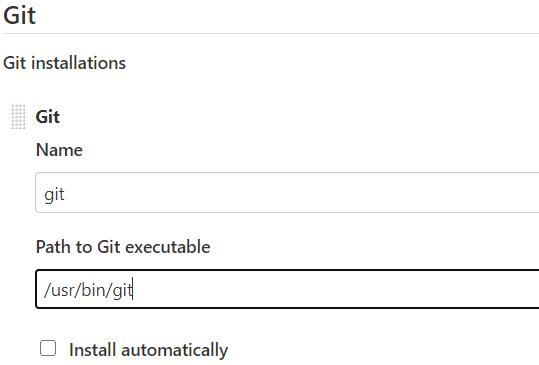This screenshot has height=365, width=539.
Task: Click the dotted drag handle beside Git
Action: pyautogui.click(x=18, y=117)
